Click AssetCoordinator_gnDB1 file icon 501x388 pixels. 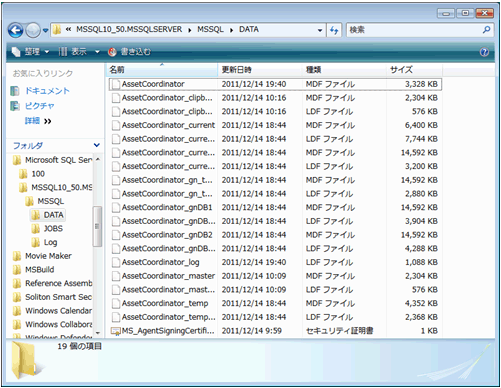[116, 207]
